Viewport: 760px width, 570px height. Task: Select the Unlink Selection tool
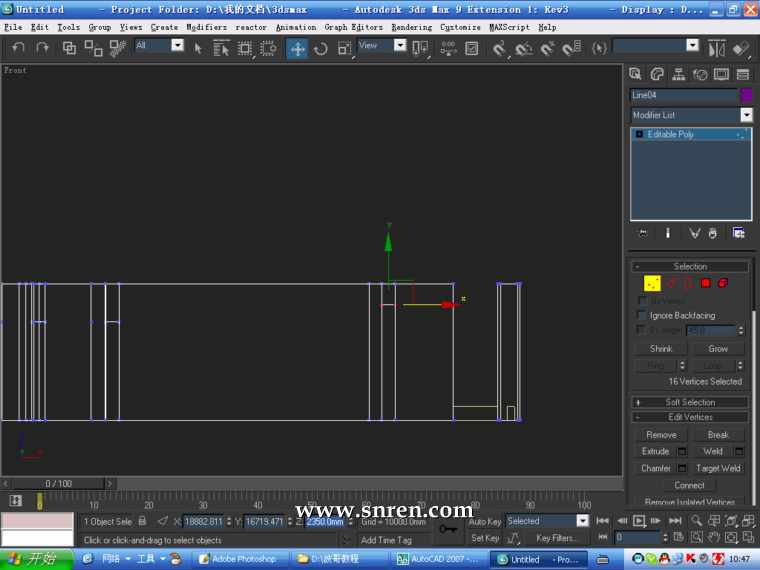94,48
